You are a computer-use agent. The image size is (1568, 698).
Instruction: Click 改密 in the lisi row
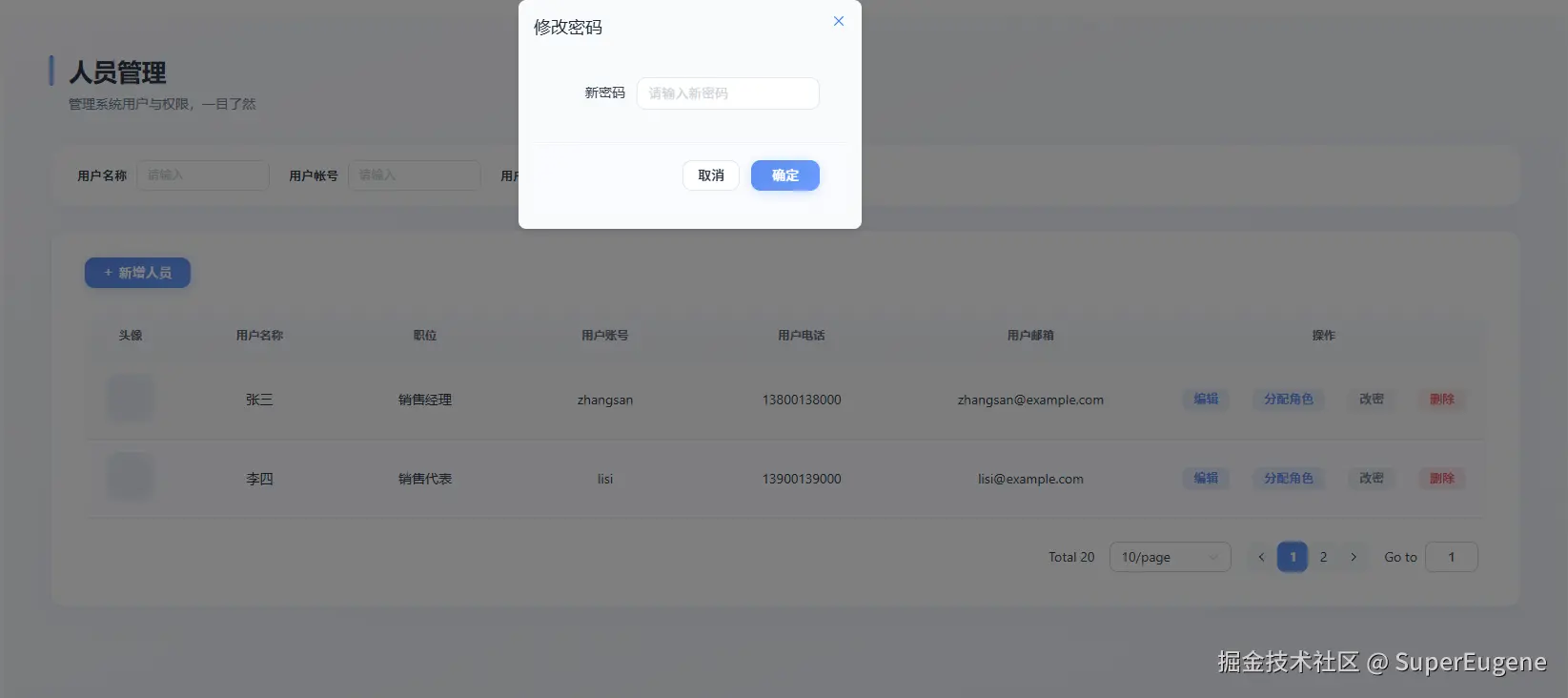[1372, 479]
